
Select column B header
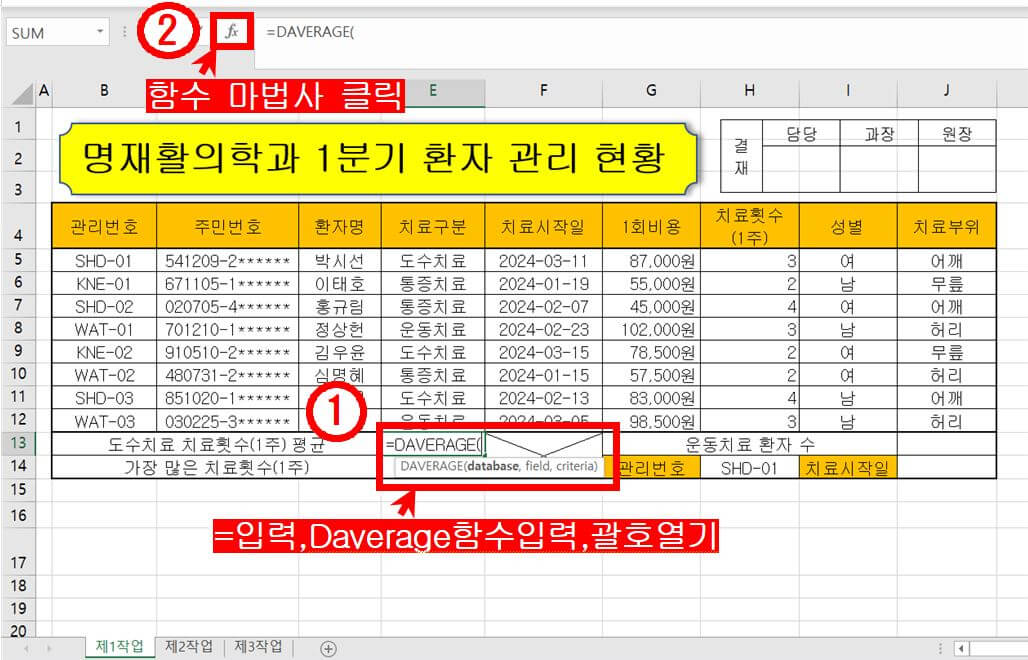pos(104,91)
